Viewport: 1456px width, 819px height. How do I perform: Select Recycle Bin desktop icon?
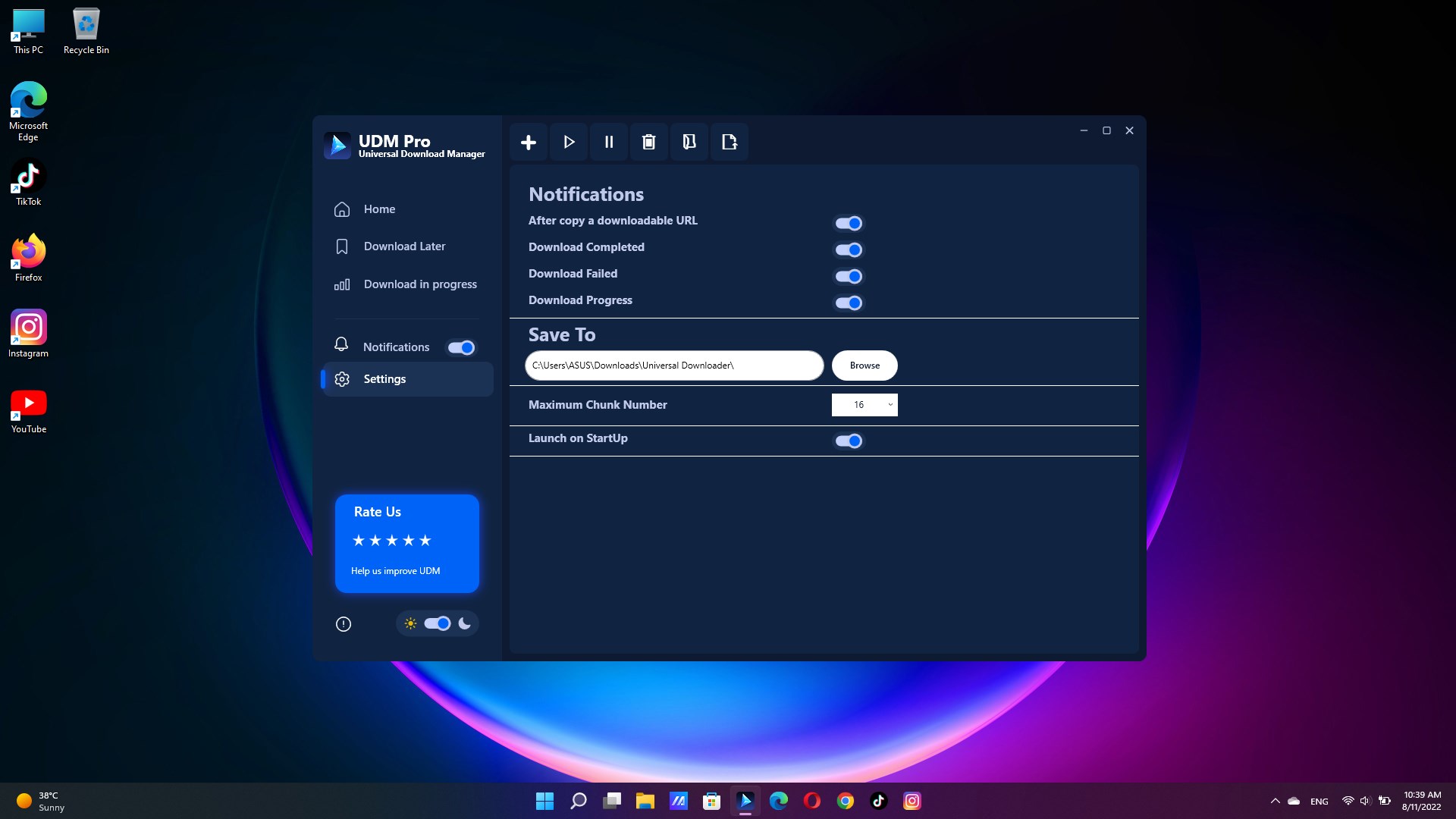tap(86, 32)
